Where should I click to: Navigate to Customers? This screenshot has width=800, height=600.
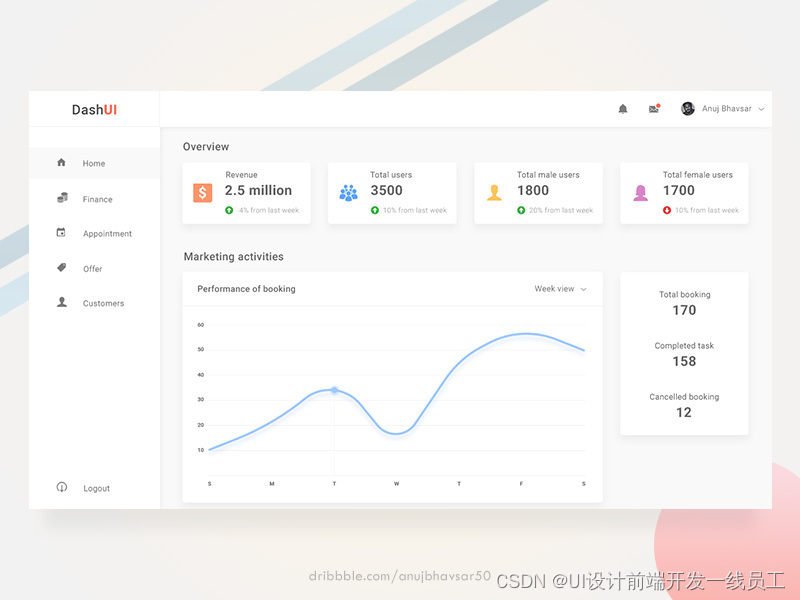point(104,303)
